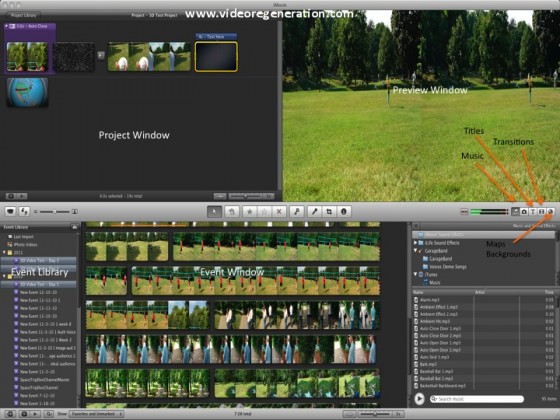Click the edit tool beside the arrow tool
The image size is (560, 420).
231,211
